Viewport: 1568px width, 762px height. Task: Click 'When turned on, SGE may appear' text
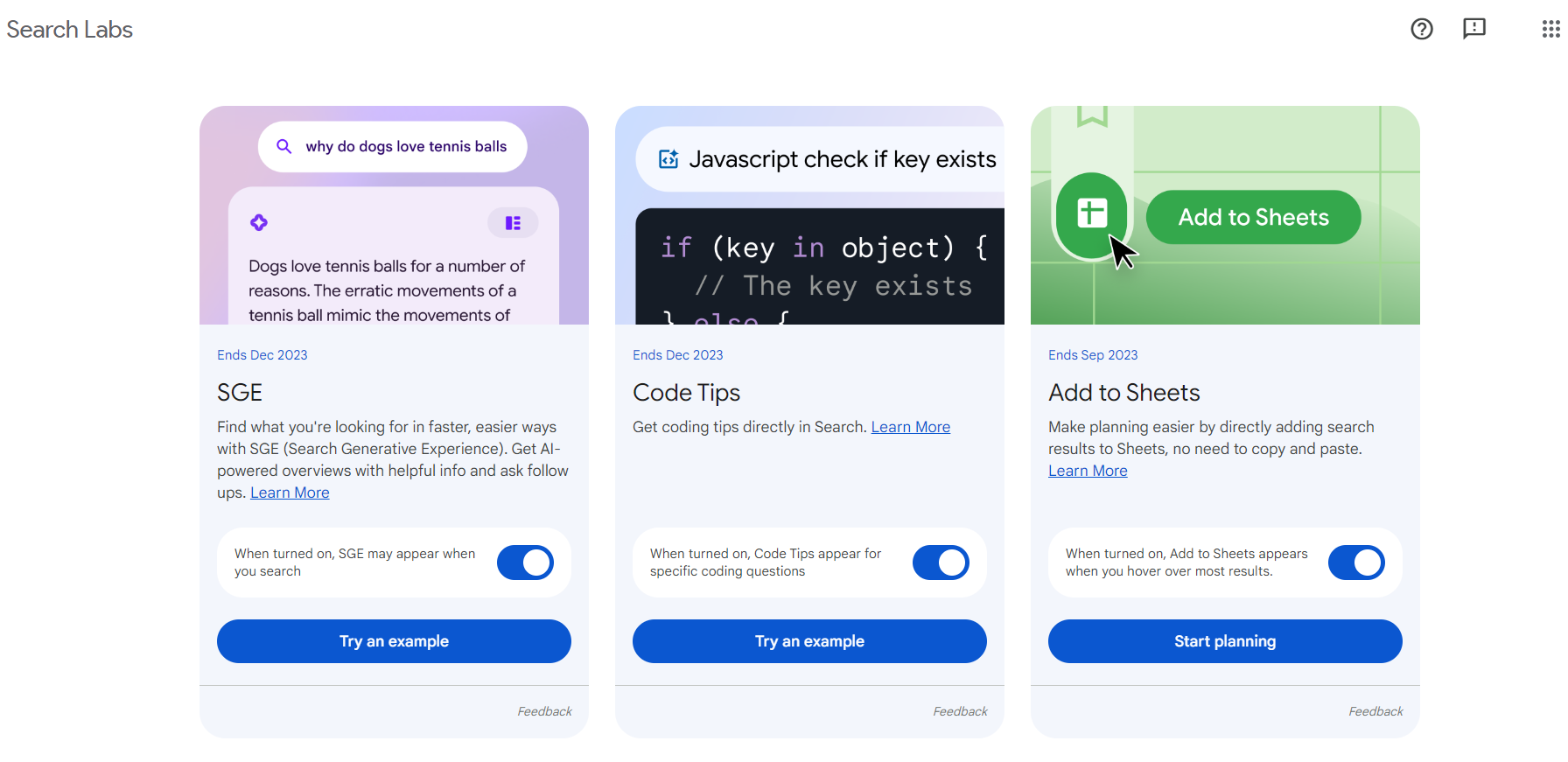[x=354, y=563]
